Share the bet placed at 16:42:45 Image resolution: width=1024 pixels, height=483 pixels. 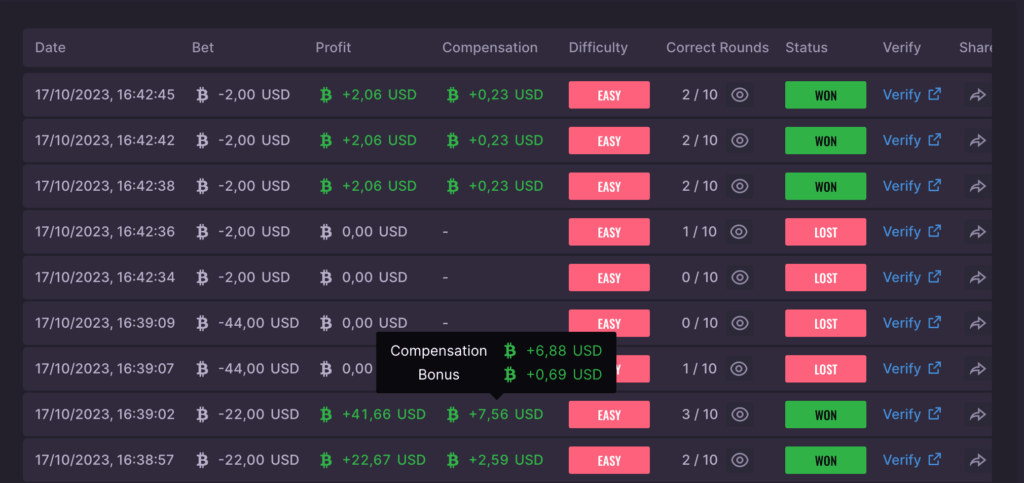coord(977,95)
